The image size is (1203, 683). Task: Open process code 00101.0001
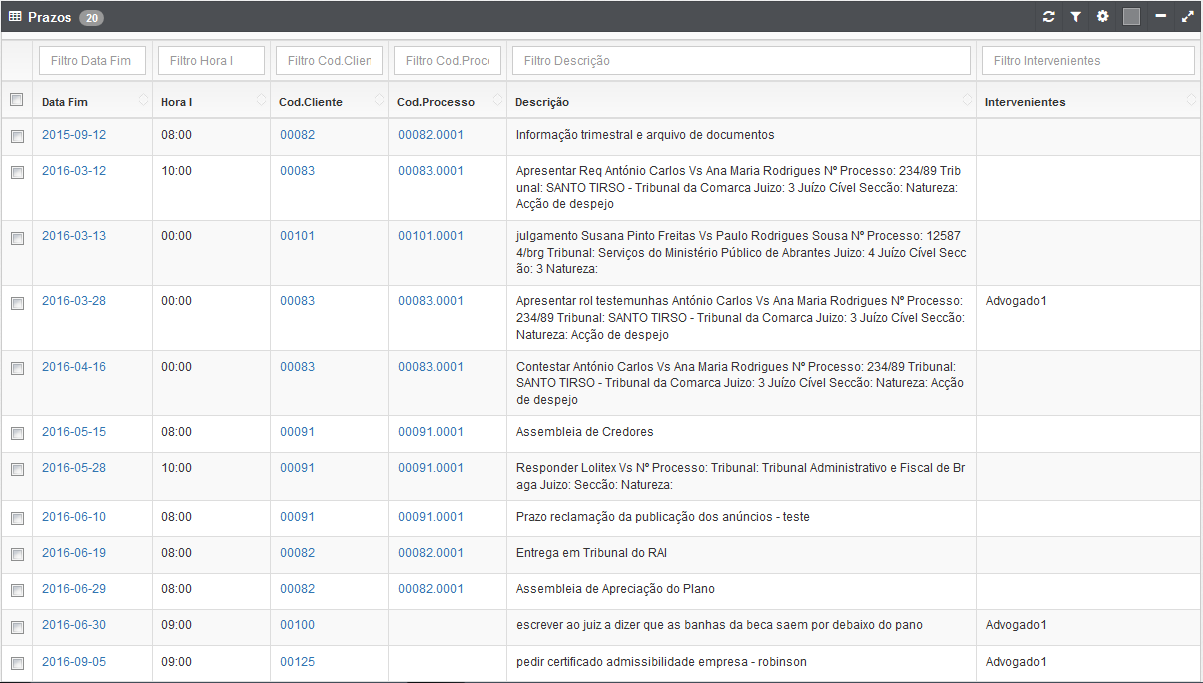[431, 236]
